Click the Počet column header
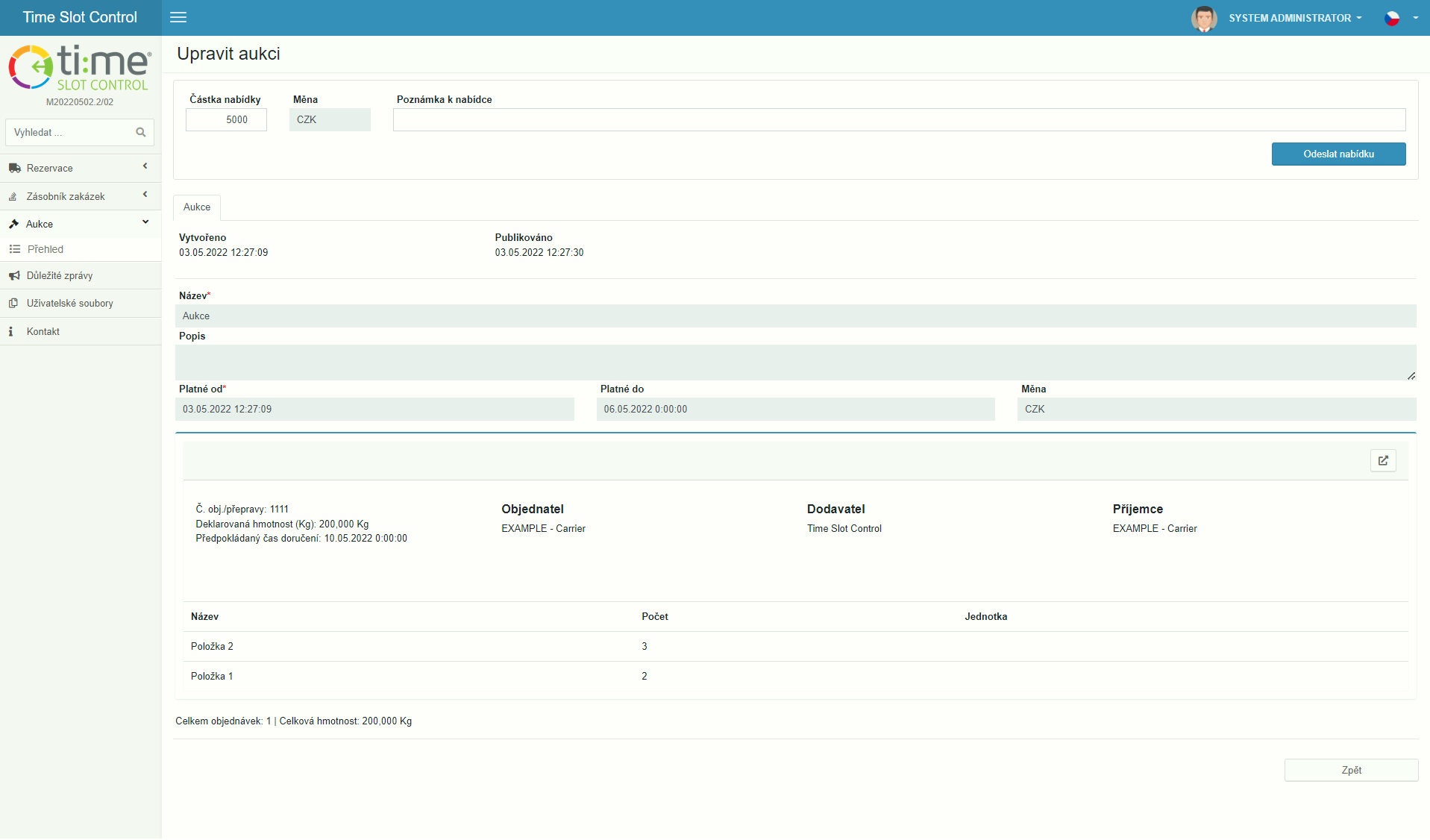 (654, 616)
